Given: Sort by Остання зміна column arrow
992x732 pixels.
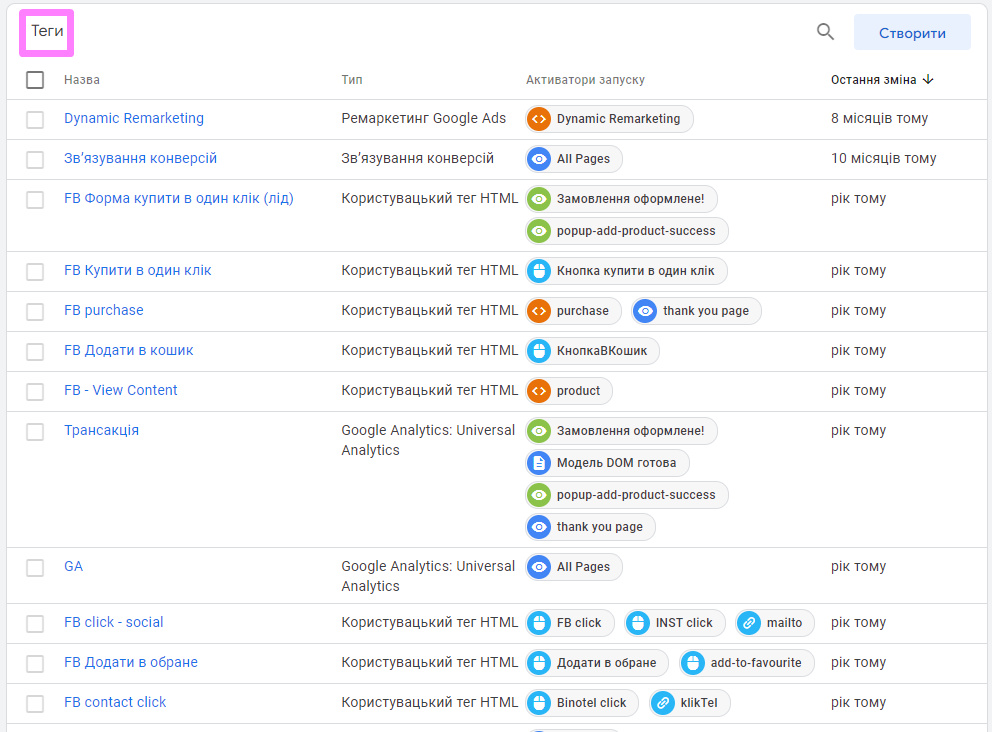Looking at the screenshot, I should coord(928,80).
